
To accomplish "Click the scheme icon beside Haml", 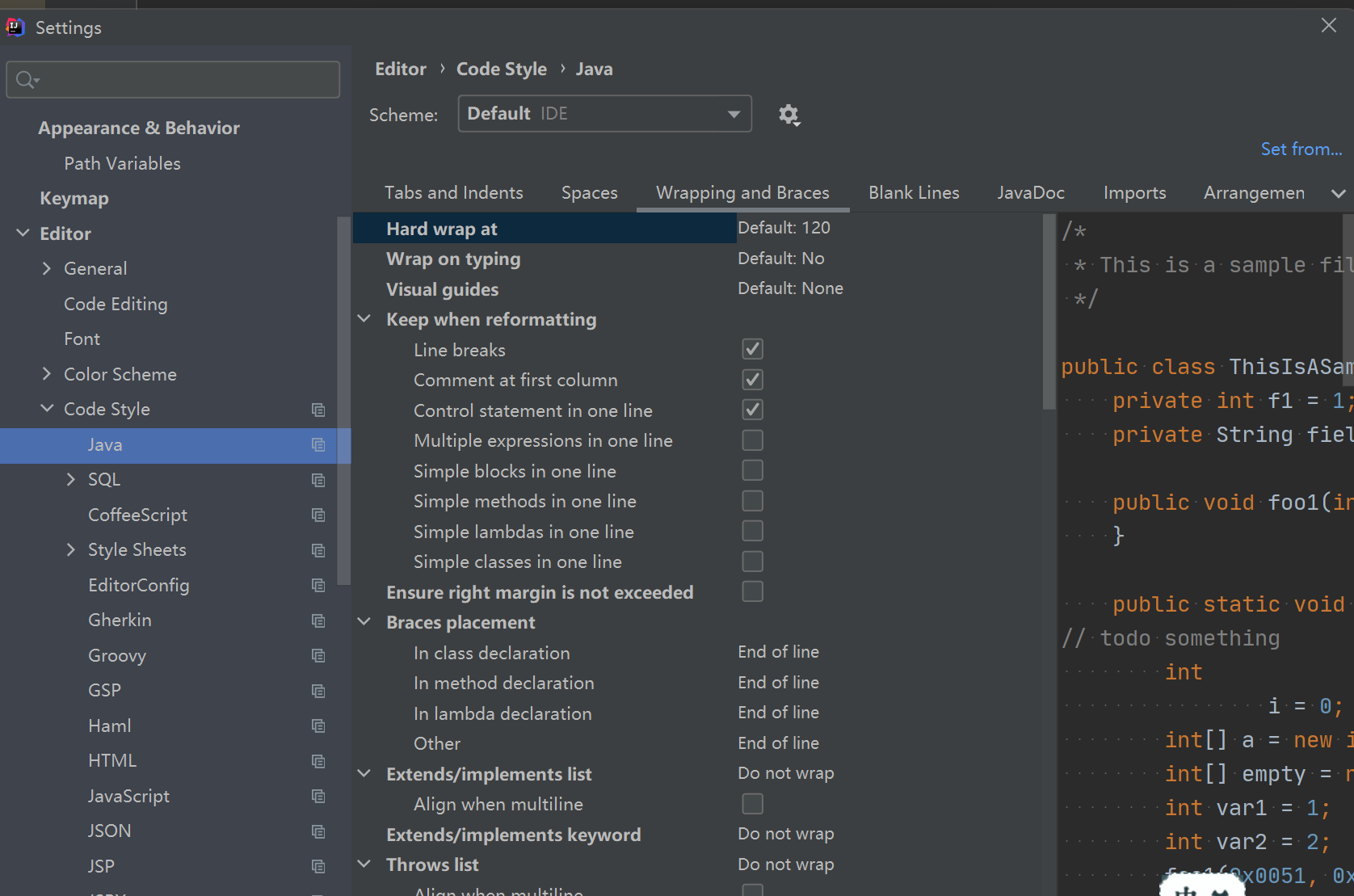I will 318,726.
